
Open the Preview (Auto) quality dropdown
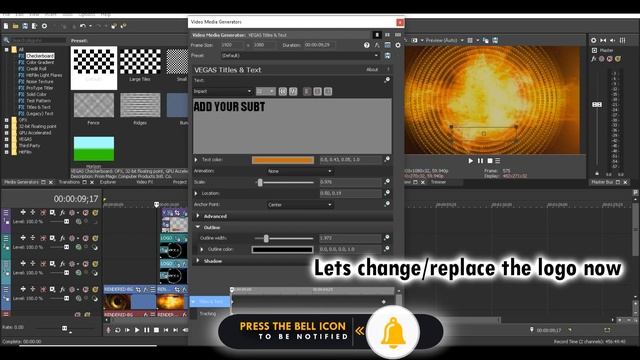(443, 40)
